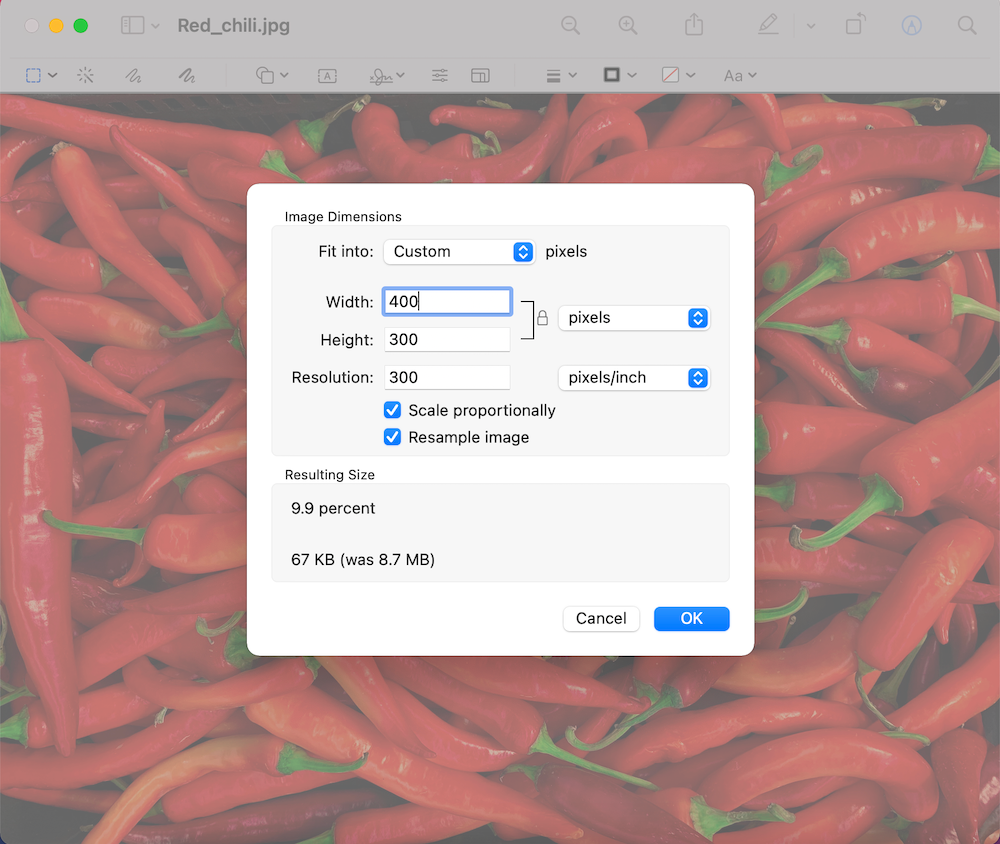
Task: Open the pixels/inch resolution dropdown
Action: tap(634, 378)
